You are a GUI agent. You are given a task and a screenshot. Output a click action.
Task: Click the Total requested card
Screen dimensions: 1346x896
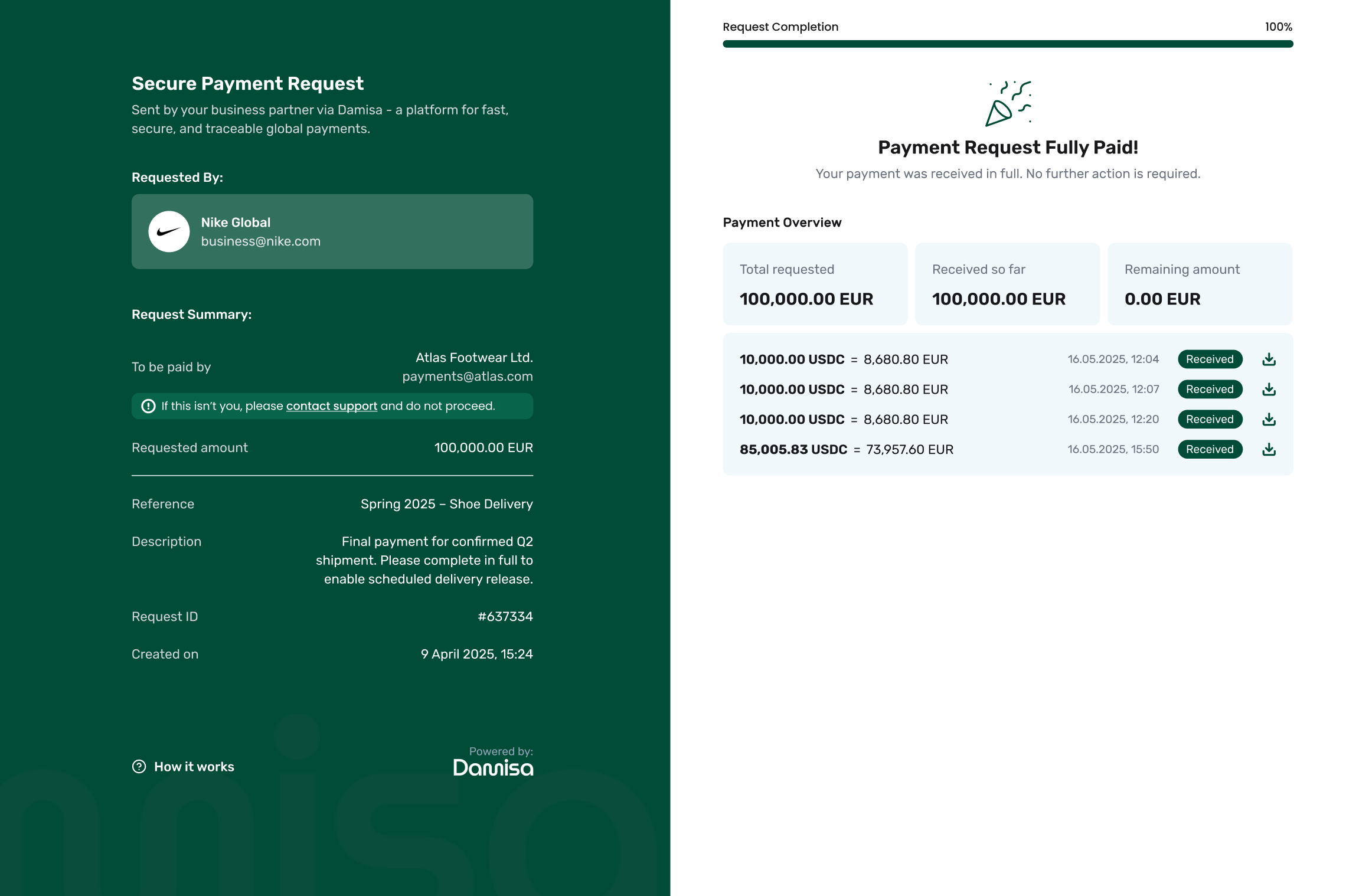coord(815,284)
